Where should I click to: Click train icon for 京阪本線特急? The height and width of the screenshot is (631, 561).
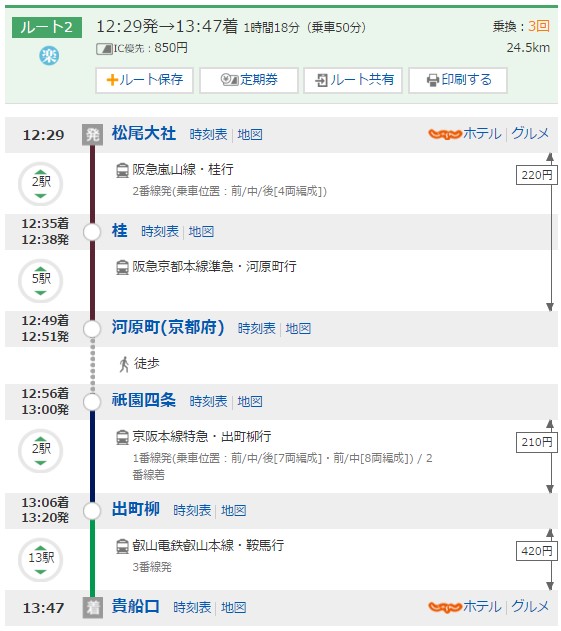[122, 437]
